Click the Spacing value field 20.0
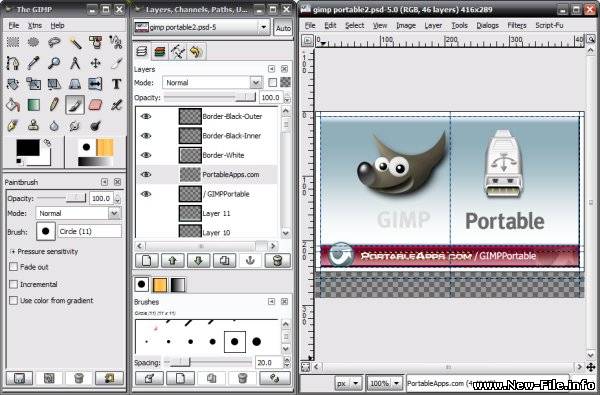This screenshot has width=600, height=395. click(x=269, y=362)
